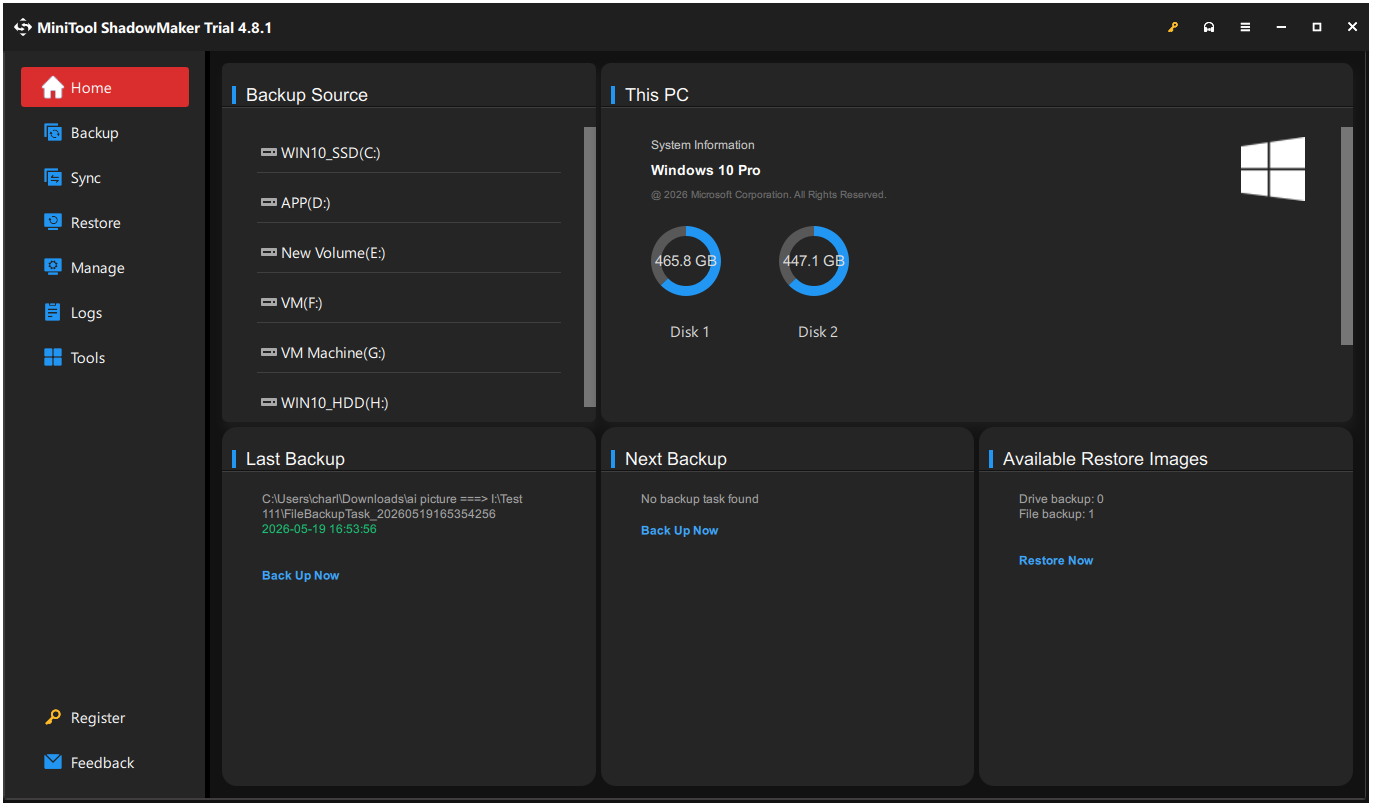The image size is (1373, 808).
Task: Select New Volume(E:) label
Action: 333,253
